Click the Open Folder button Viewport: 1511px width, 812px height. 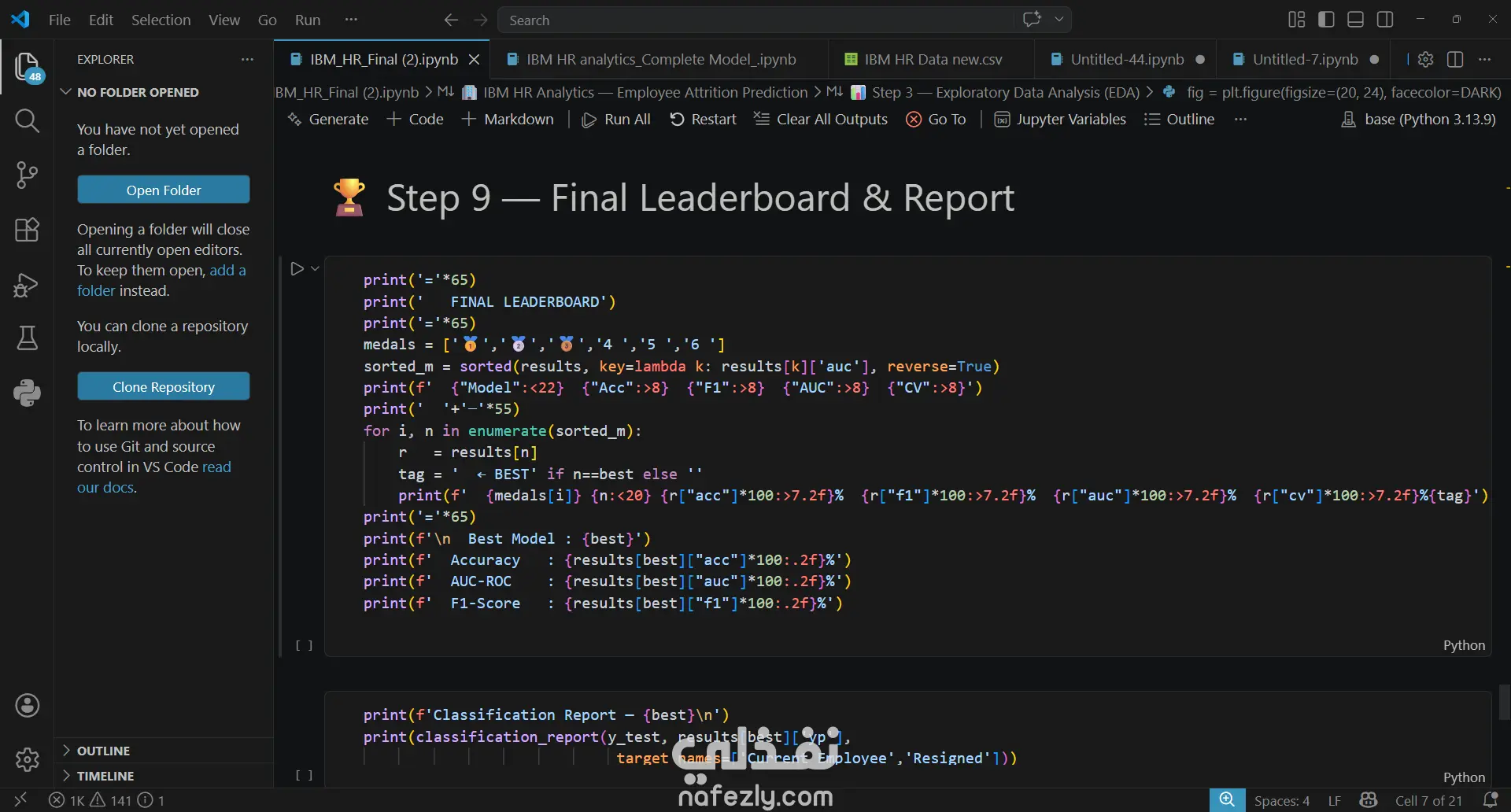[164, 190]
